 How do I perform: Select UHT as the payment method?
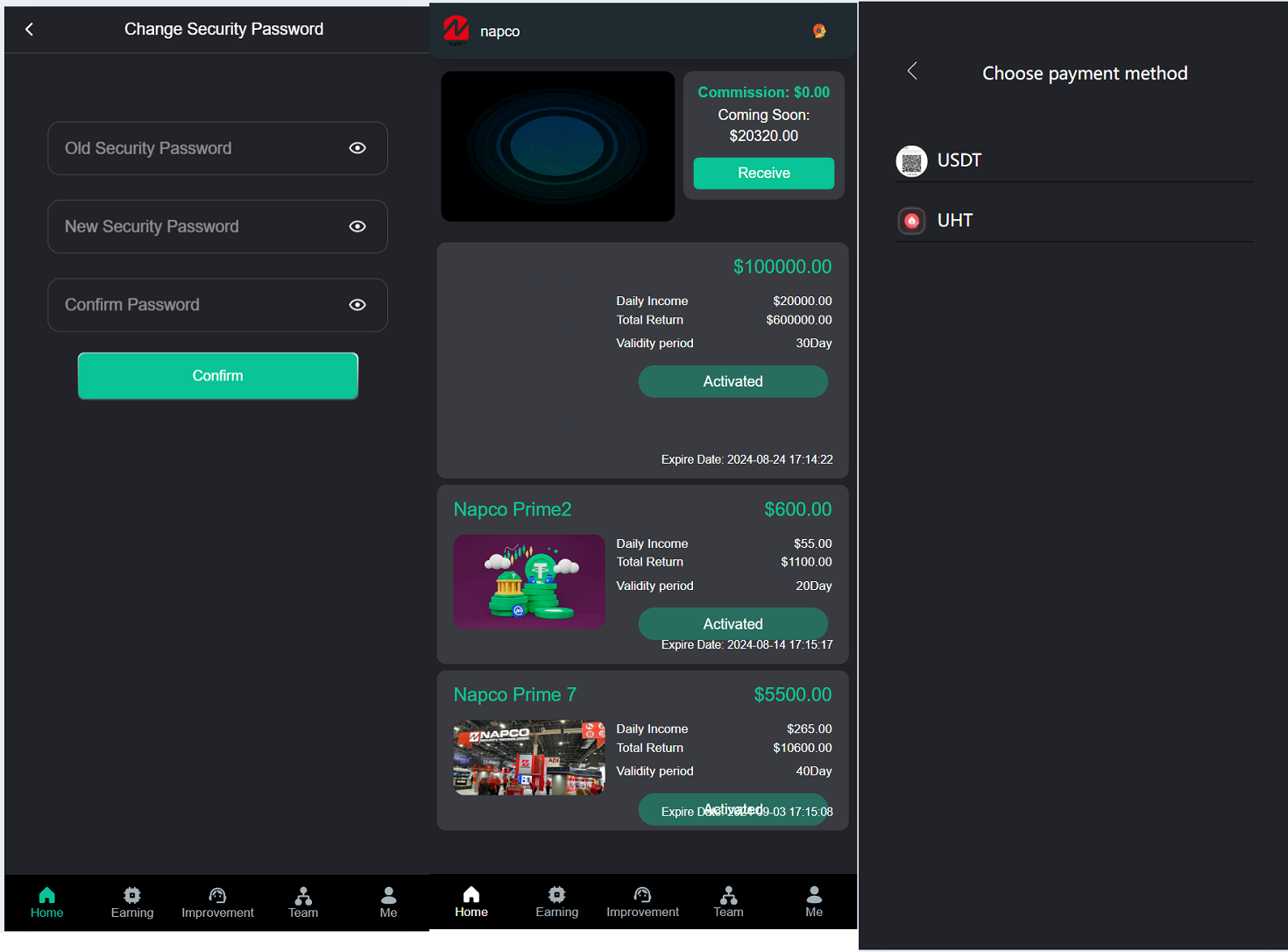(1074, 221)
